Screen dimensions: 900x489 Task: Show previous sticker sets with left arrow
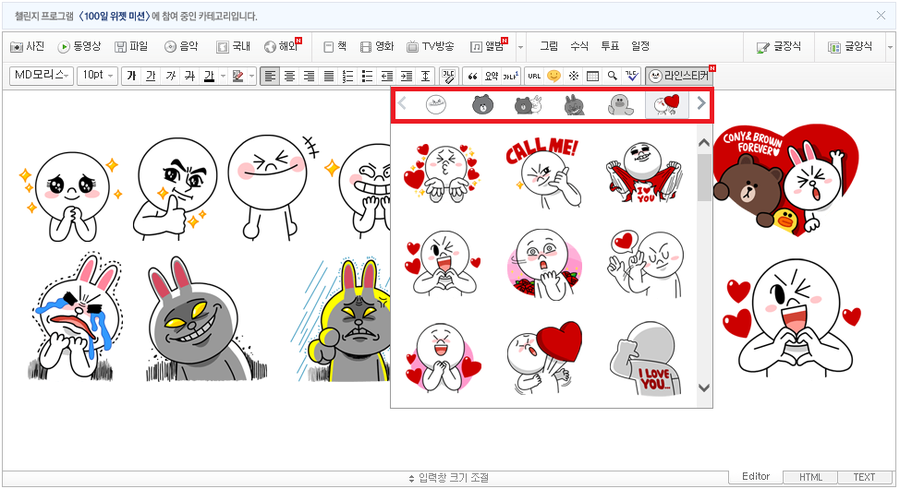402,103
